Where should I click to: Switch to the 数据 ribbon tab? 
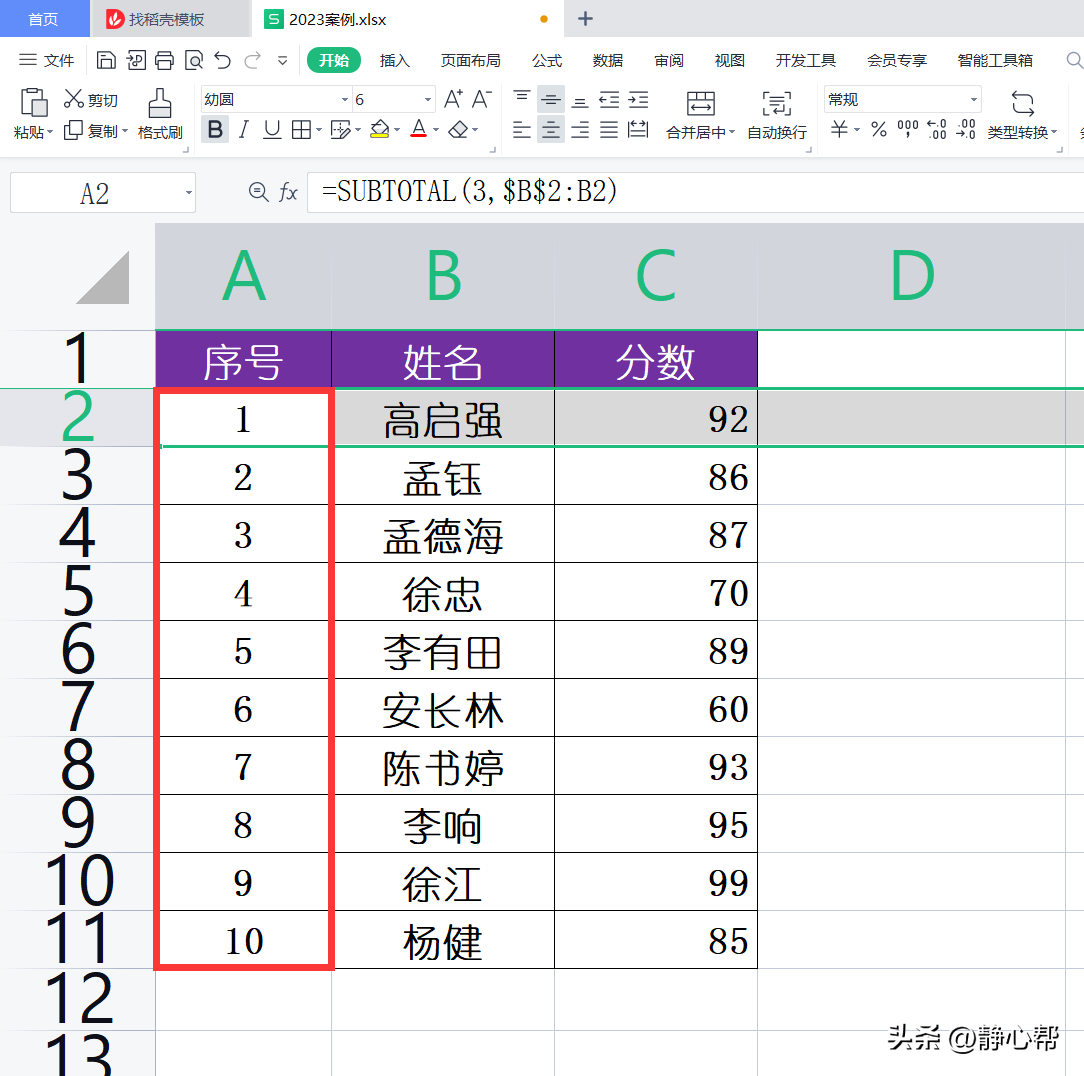pos(608,61)
